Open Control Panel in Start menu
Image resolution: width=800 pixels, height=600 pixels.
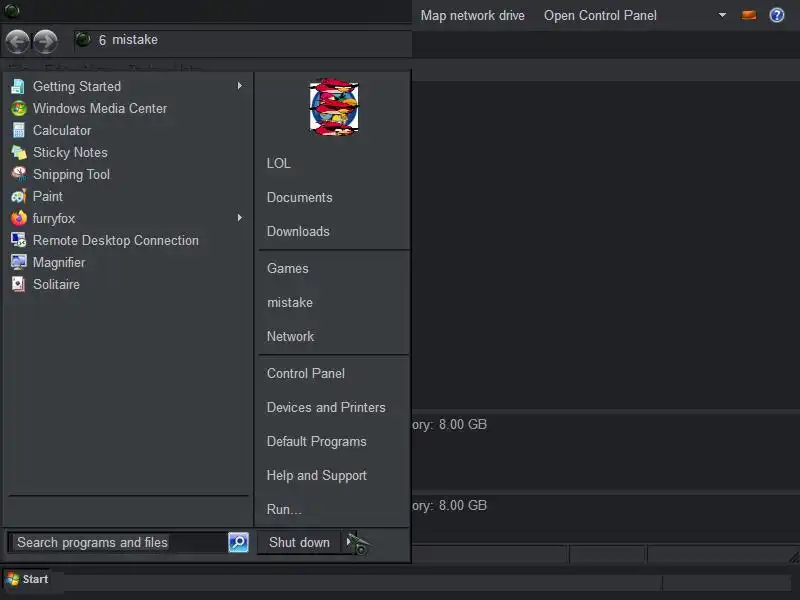[306, 373]
